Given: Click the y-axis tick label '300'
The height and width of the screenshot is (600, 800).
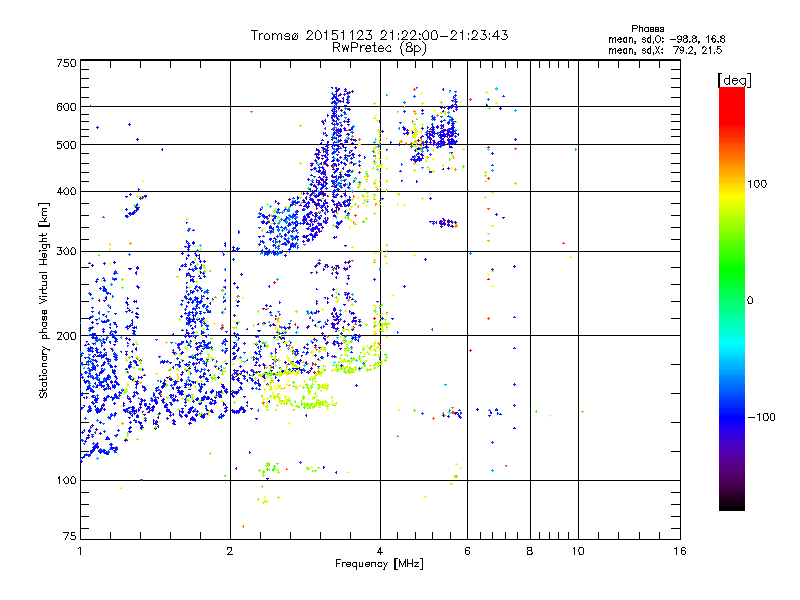Looking at the screenshot, I should point(66,252).
